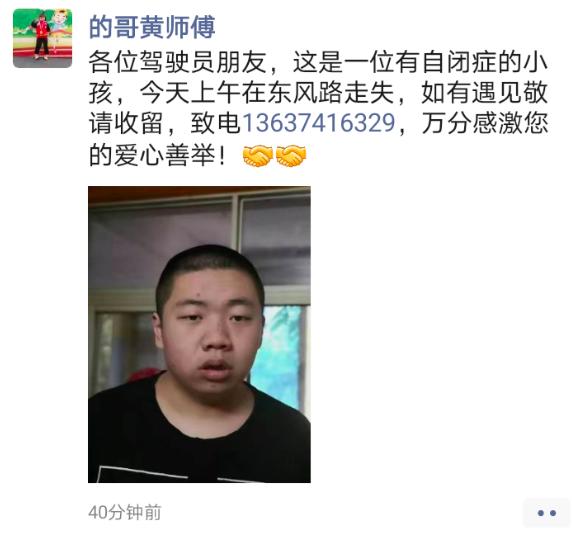Click the 40分钟前 timestamp

(125, 512)
